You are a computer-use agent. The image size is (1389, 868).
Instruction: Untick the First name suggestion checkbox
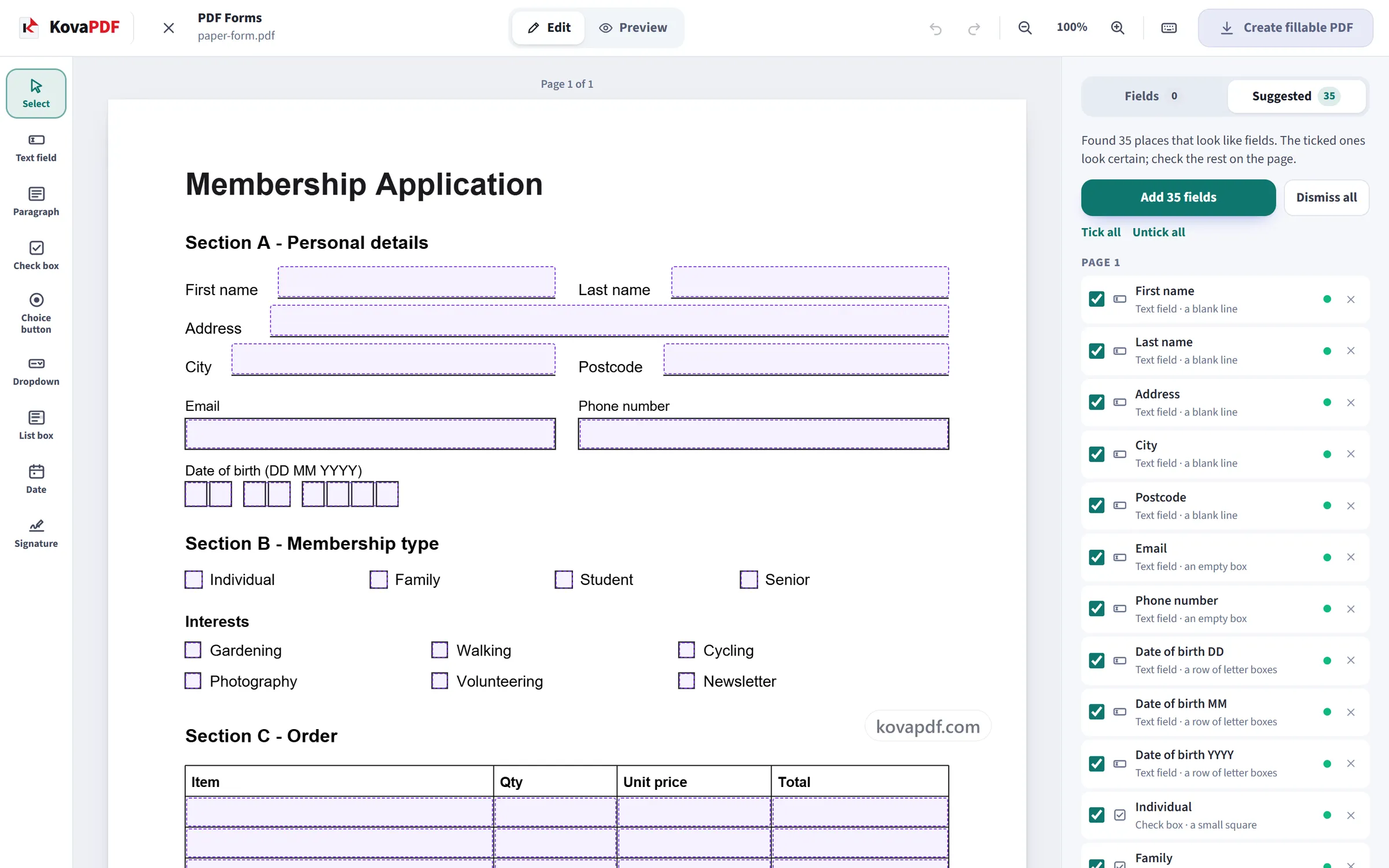click(x=1097, y=299)
